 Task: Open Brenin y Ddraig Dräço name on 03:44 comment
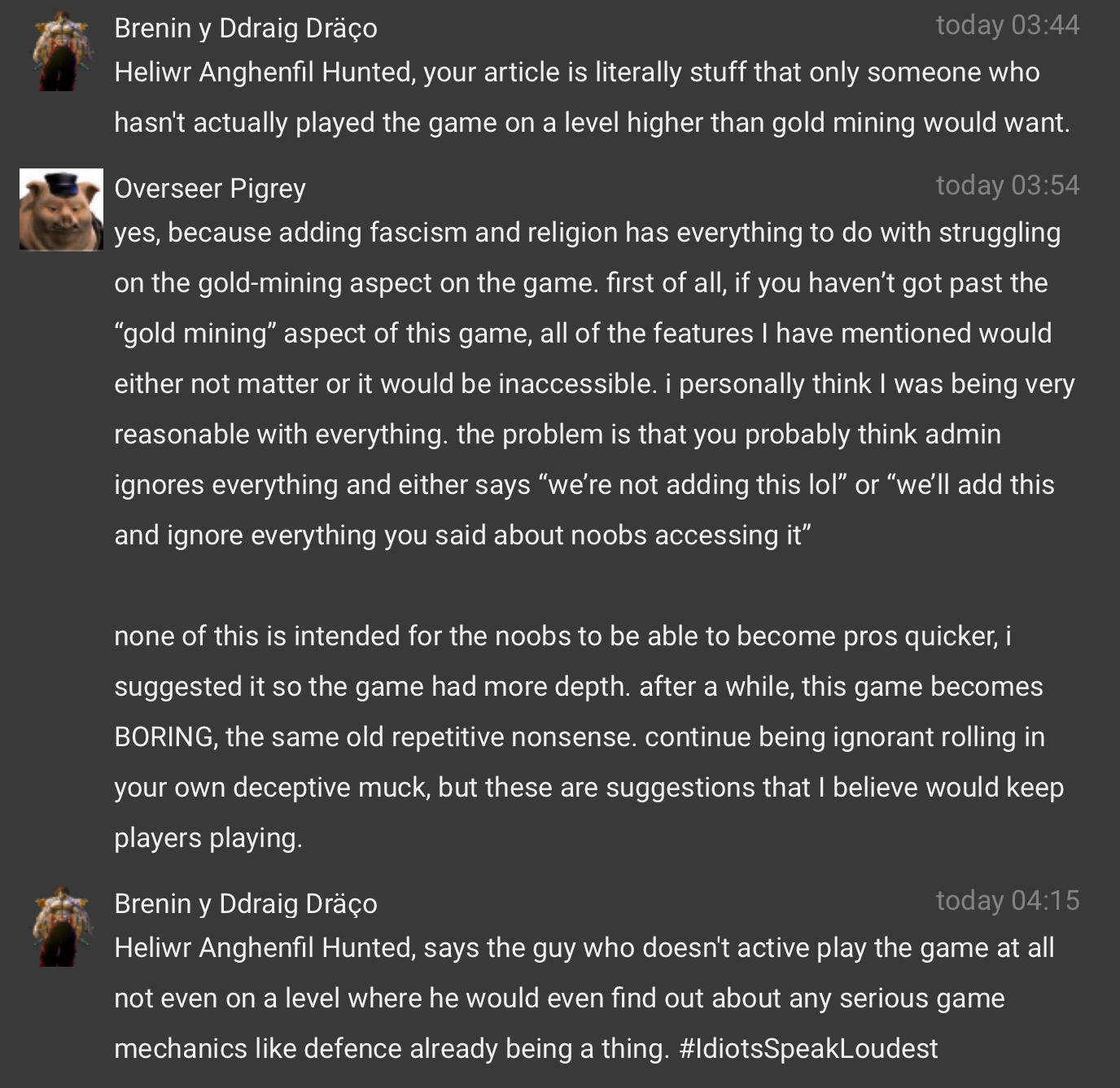point(246,28)
